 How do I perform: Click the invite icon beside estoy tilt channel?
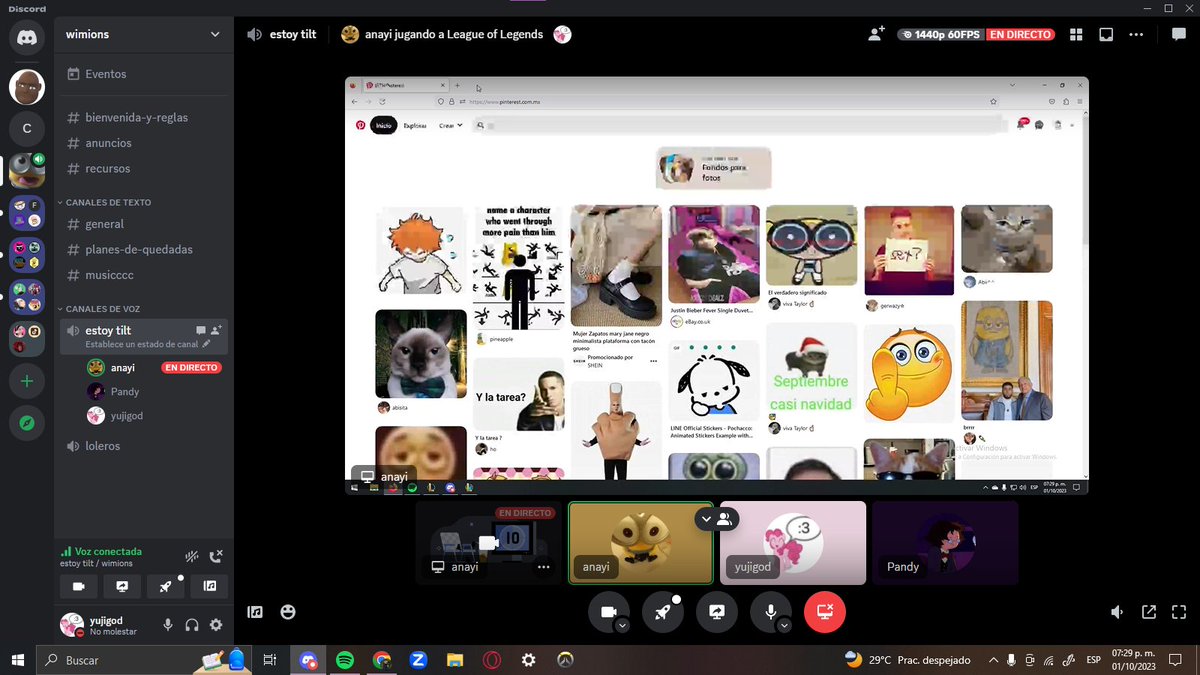(x=217, y=330)
